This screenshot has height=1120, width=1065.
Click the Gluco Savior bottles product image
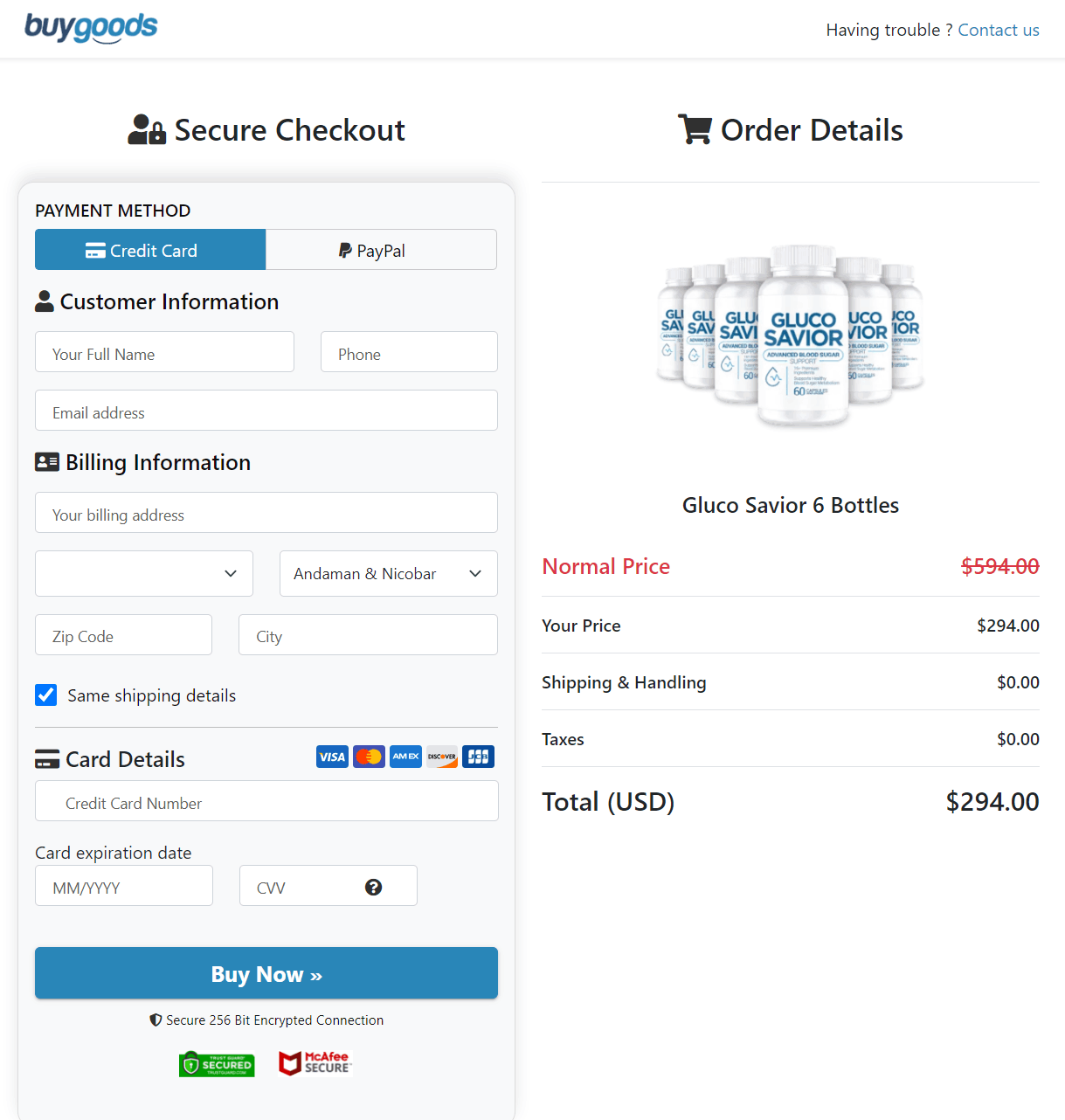789,336
